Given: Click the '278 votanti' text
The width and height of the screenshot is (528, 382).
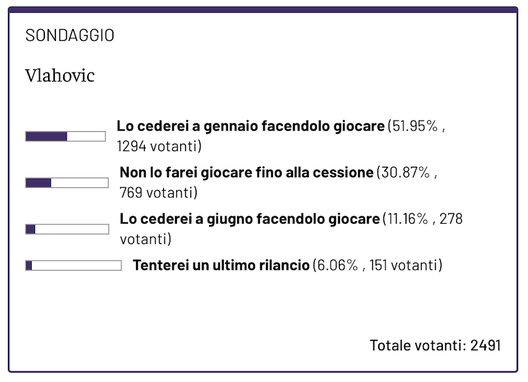Looking at the screenshot, I should click(291, 229).
